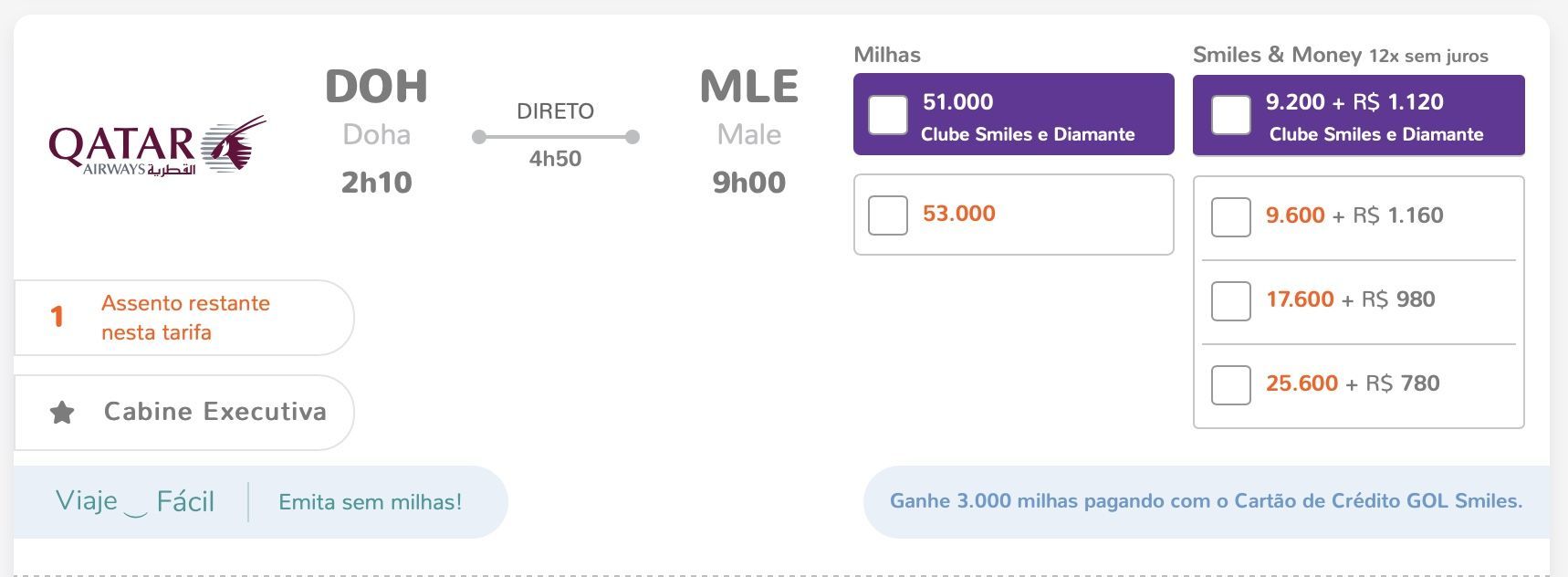Click the direct flight route line indicator
This screenshot has width=1568, height=577.
click(555, 137)
